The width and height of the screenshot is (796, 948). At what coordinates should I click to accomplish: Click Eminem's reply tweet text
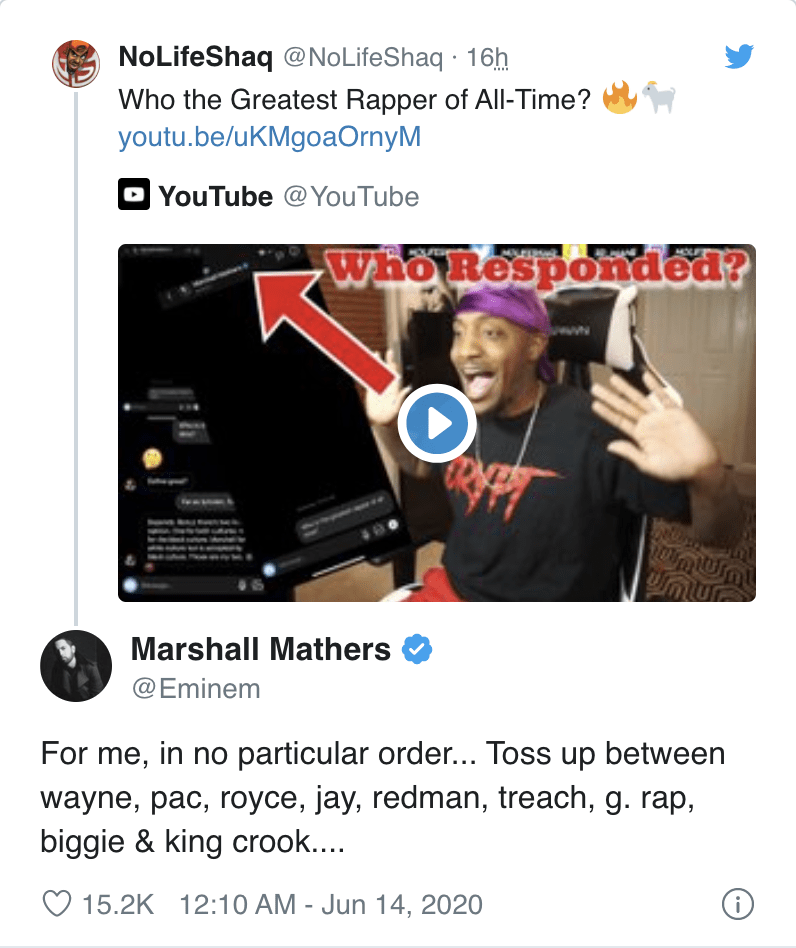(383, 797)
